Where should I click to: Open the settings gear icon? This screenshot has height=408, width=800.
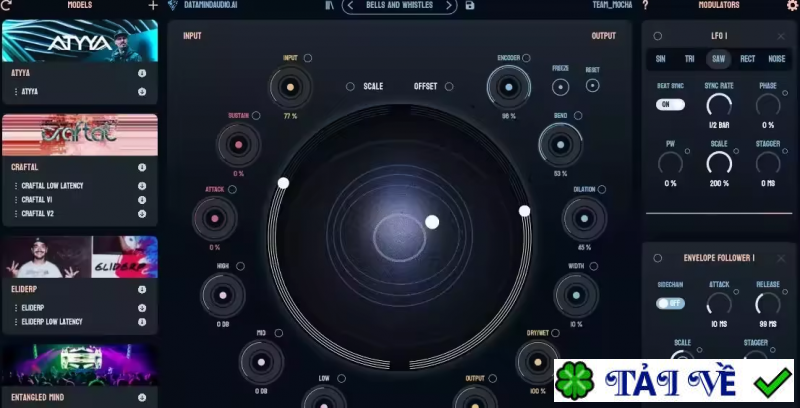tap(792, 5)
